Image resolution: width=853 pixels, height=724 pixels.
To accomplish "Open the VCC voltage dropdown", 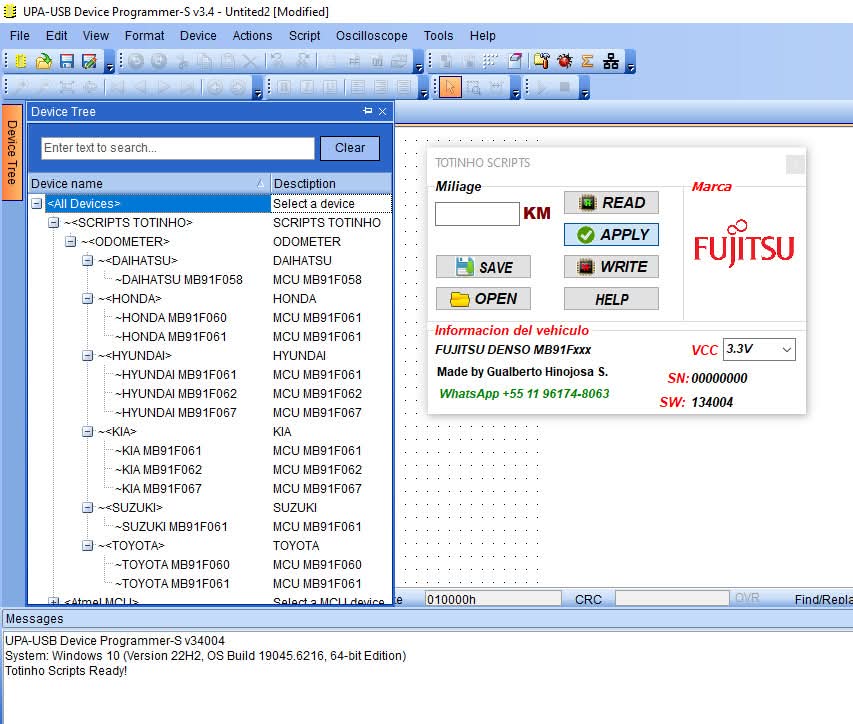I will (786, 350).
